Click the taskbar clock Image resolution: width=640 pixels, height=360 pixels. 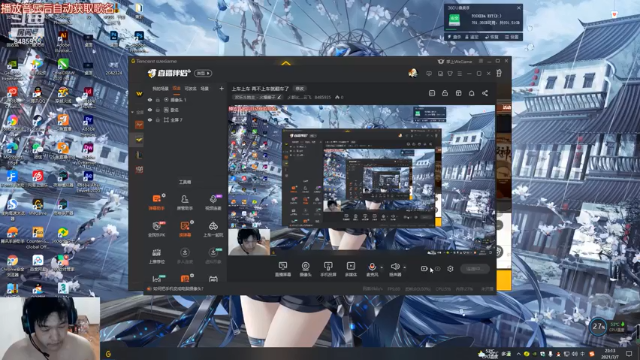610,353
